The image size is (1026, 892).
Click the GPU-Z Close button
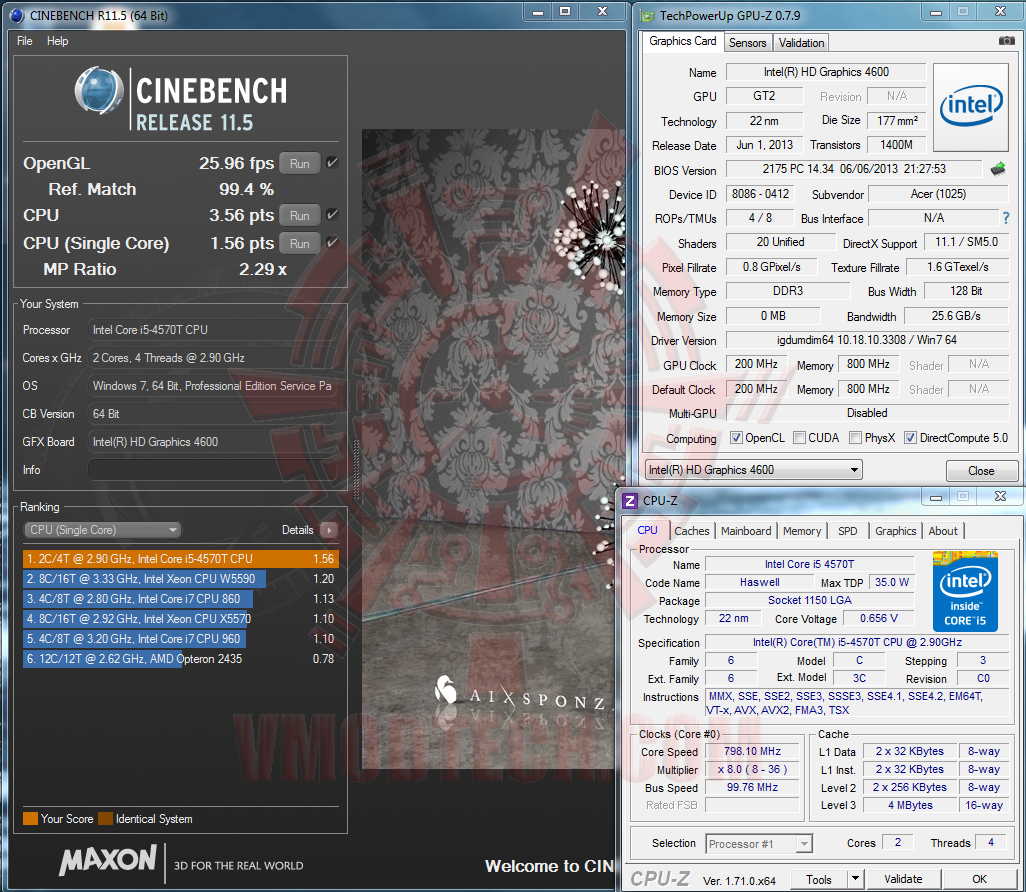[x=981, y=471]
